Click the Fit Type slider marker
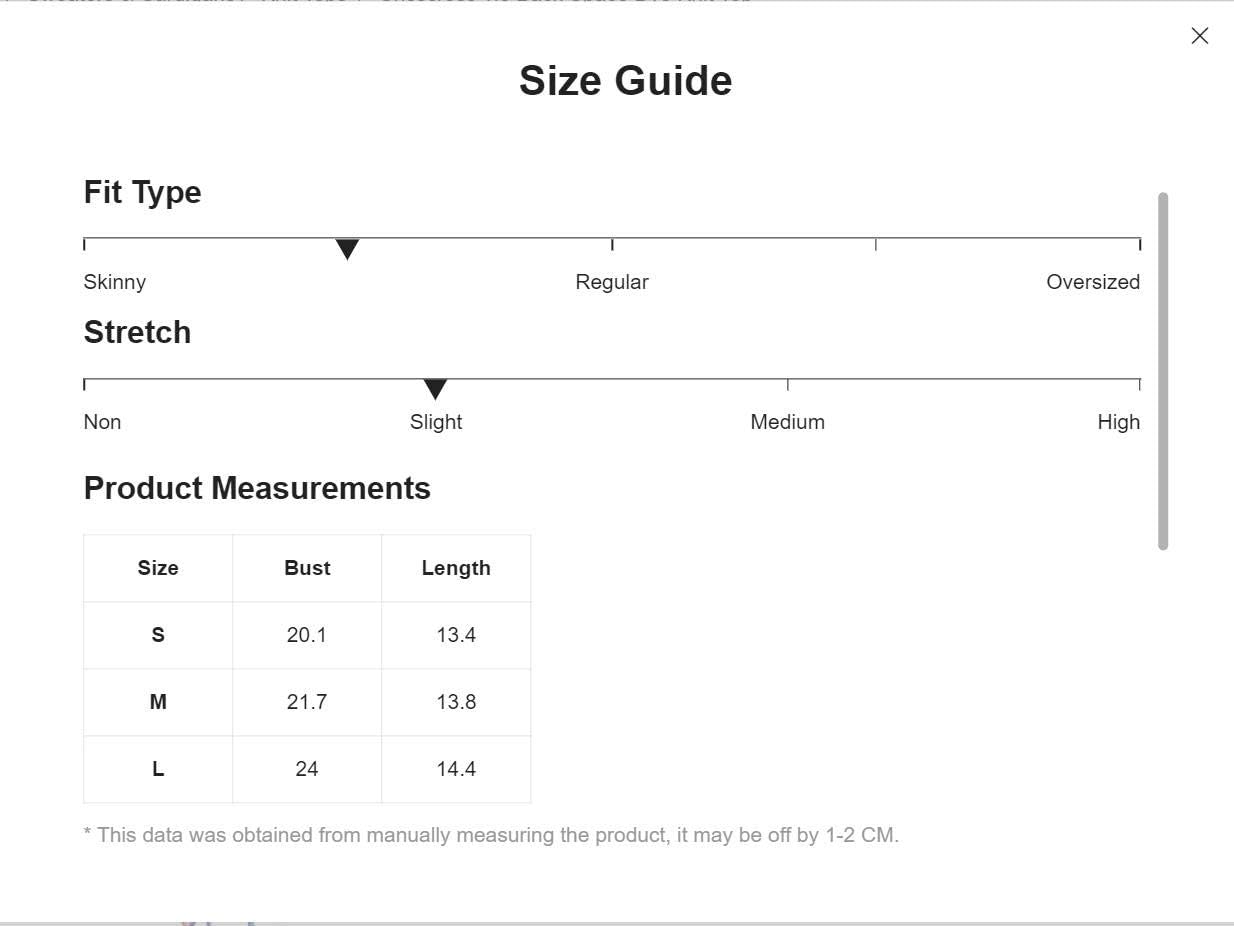Screen dimensions: 1234x926 (347, 249)
